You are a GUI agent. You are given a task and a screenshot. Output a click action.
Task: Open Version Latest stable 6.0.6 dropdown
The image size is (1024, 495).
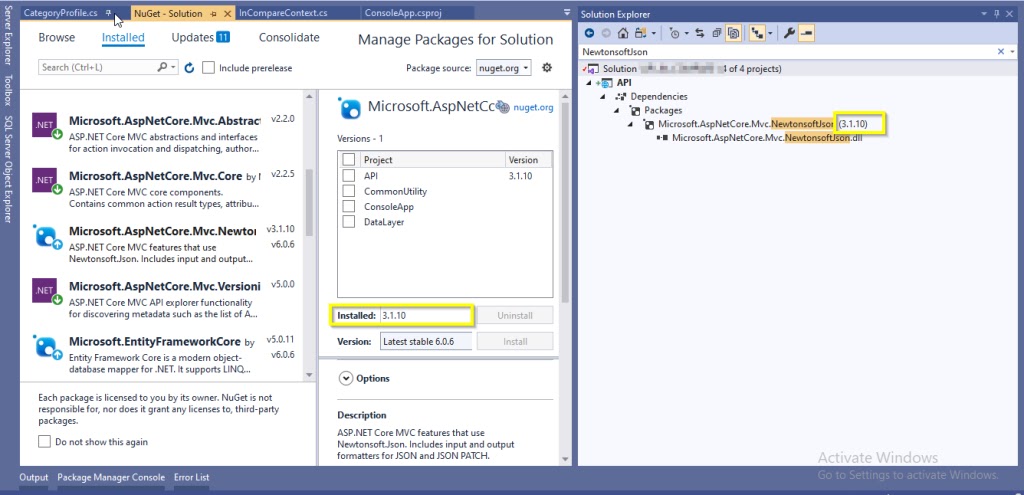click(426, 342)
